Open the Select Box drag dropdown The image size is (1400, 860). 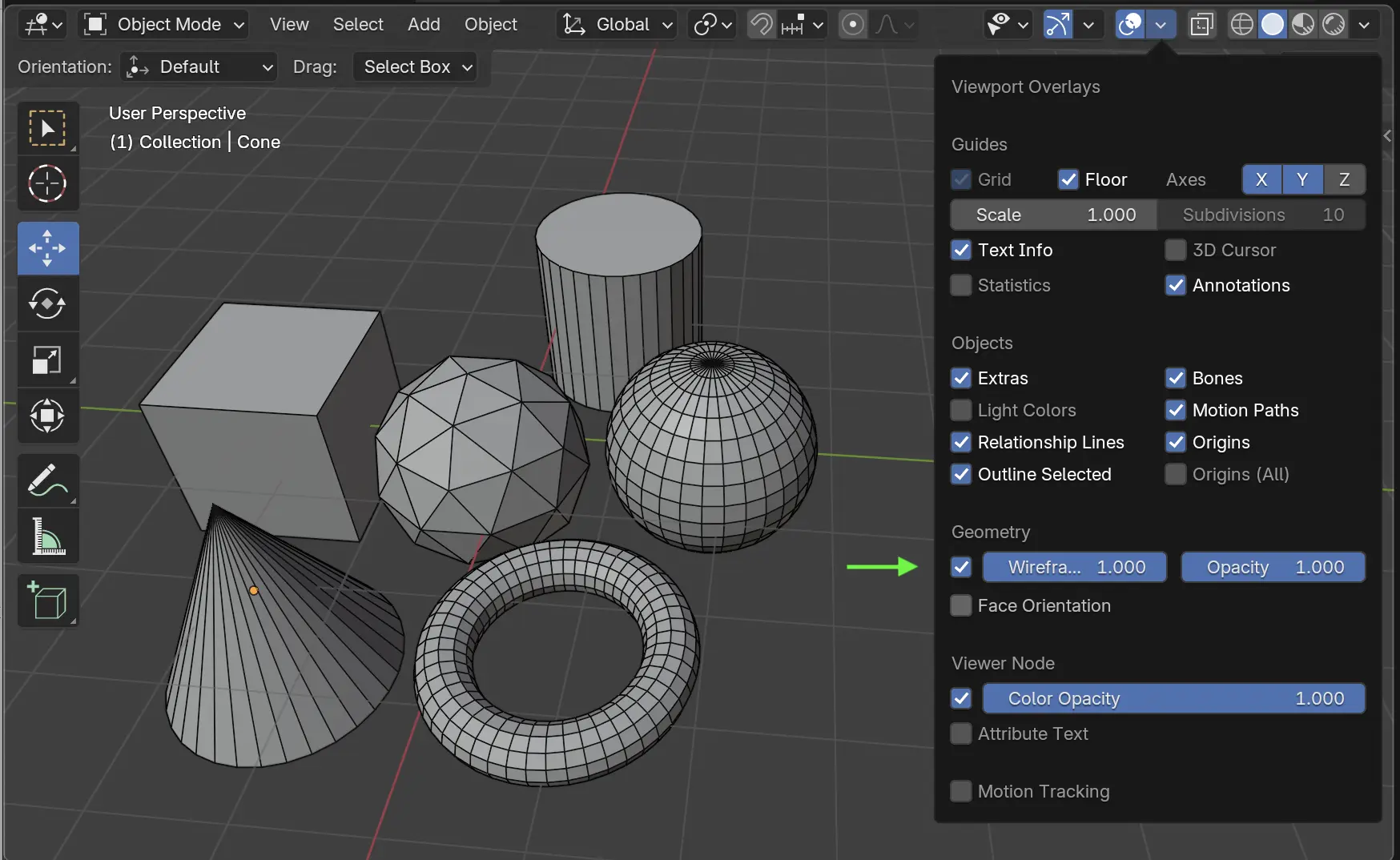coord(416,66)
